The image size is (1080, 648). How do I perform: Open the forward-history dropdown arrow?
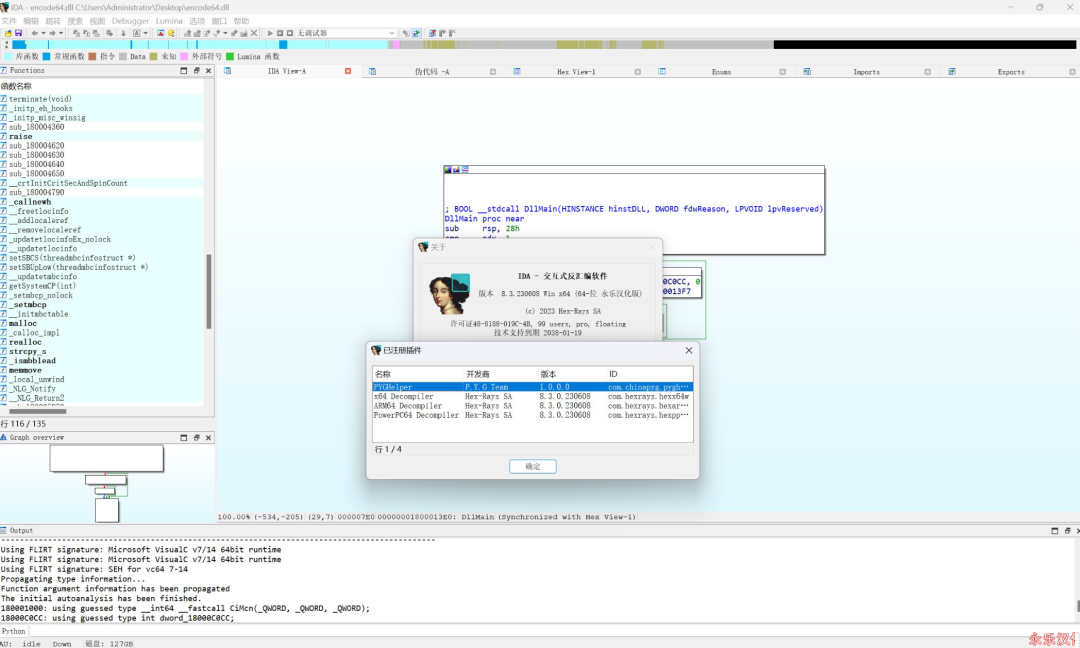[61, 33]
